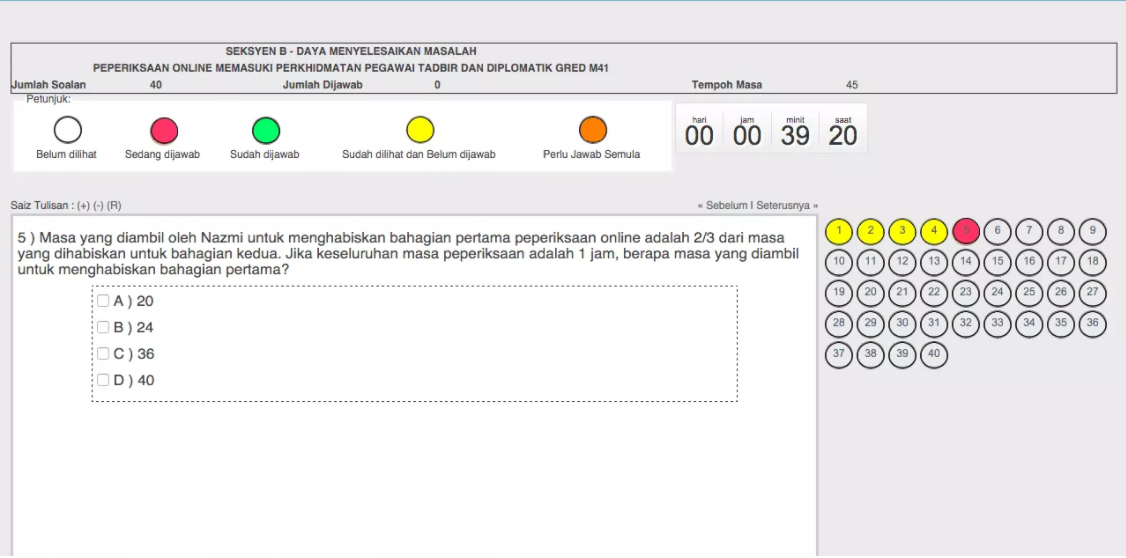The height and width of the screenshot is (558, 1126).
Task: Open question 10 circle
Action: (839, 262)
